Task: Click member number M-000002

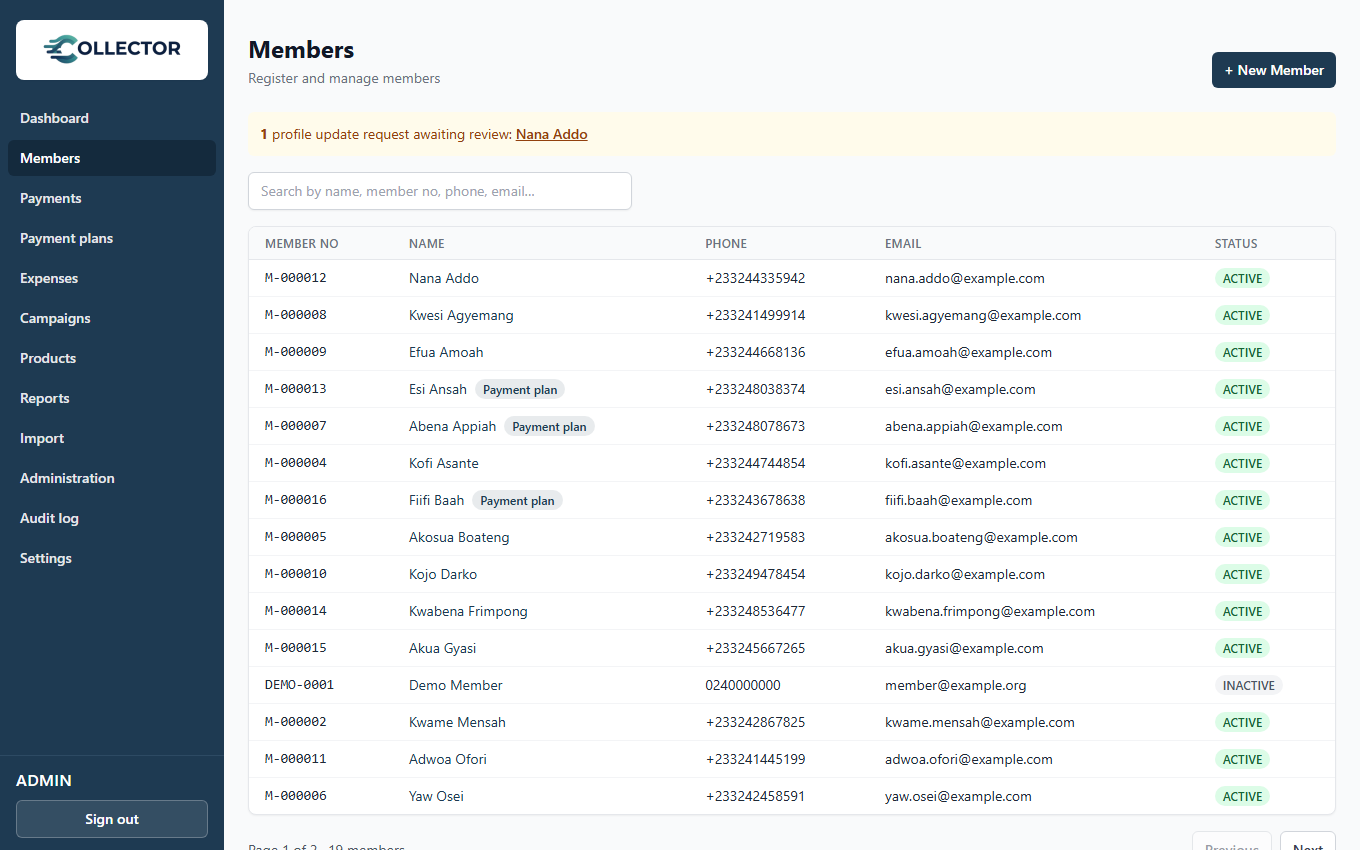Action: (x=296, y=722)
